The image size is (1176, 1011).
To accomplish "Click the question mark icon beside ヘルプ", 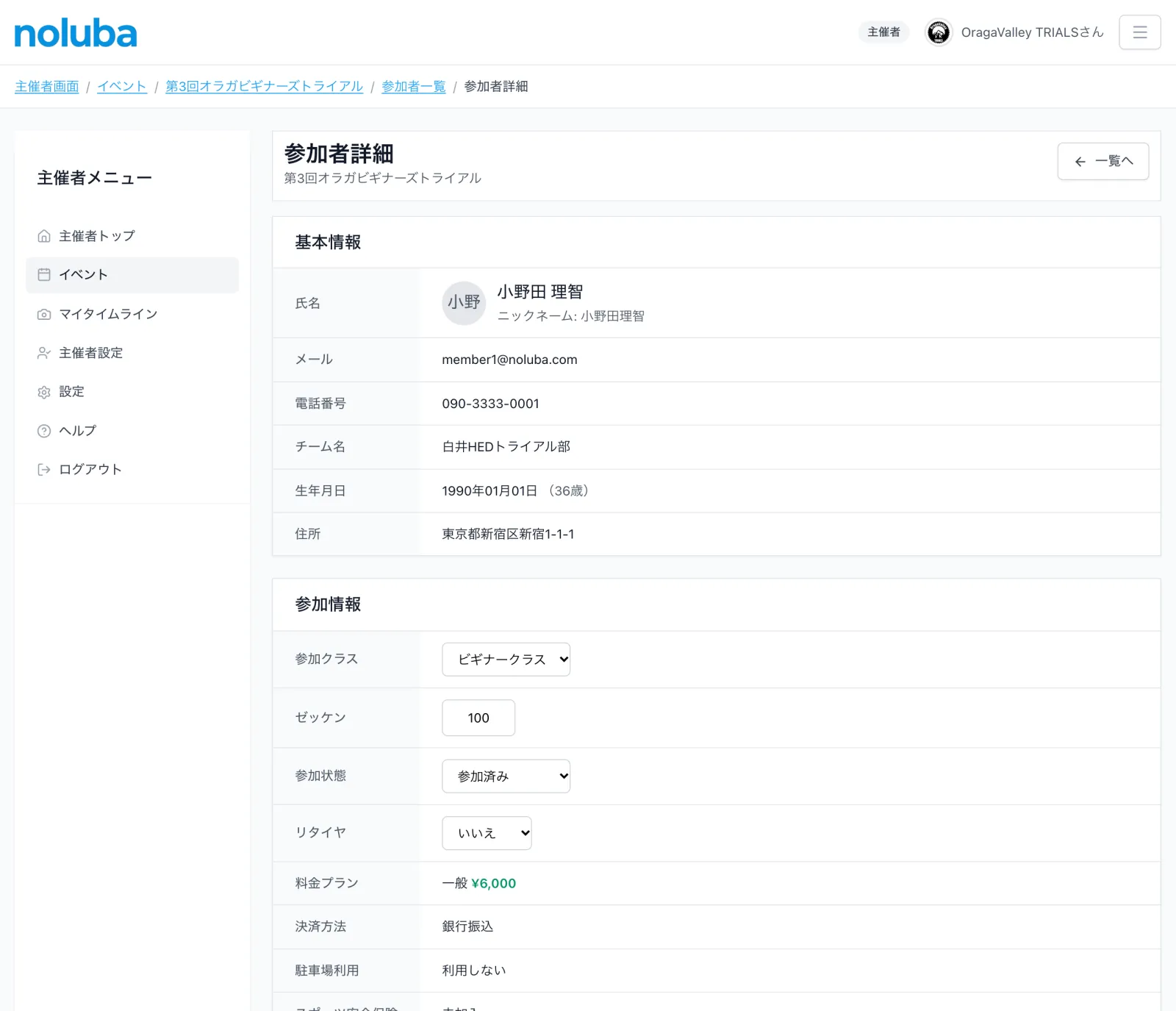I will [x=44, y=431].
